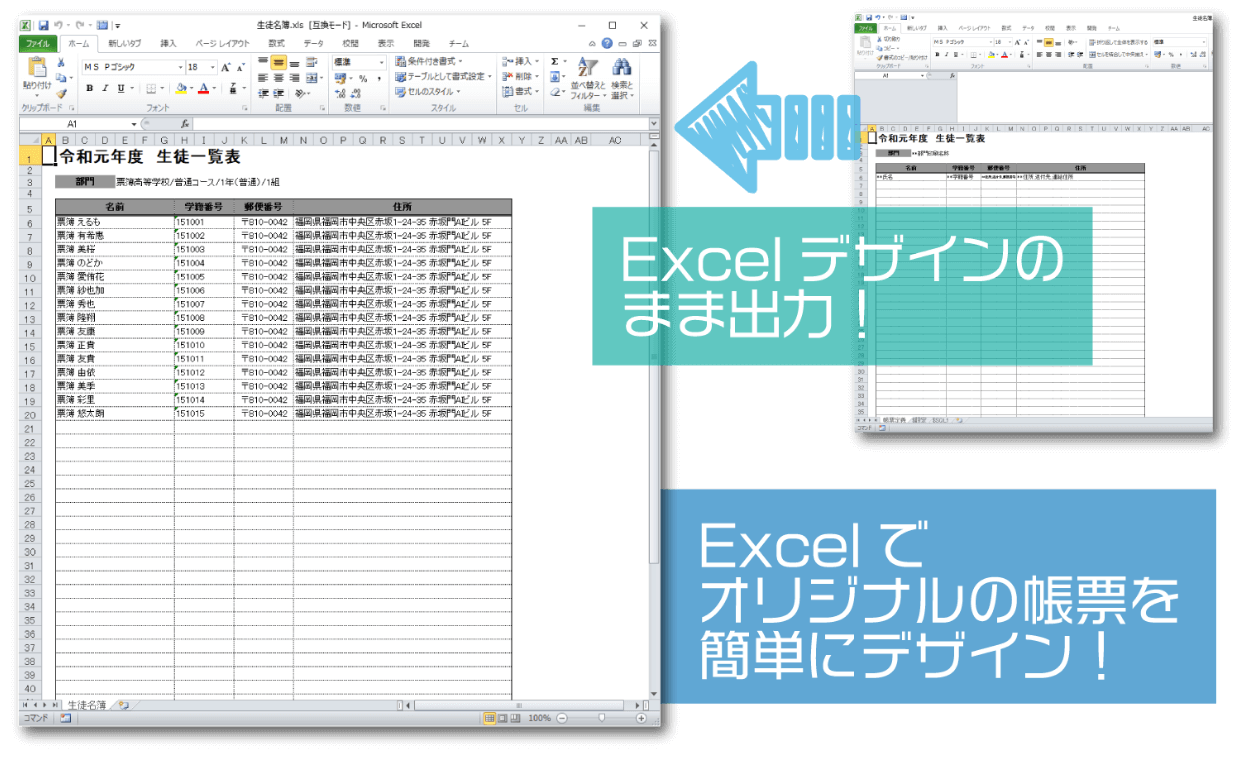Click the Wrap Text button in small Excel window
Image resolution: width=1240 pixels, height=760 pixels.
pyautogui.click(x=1117, y=43)
